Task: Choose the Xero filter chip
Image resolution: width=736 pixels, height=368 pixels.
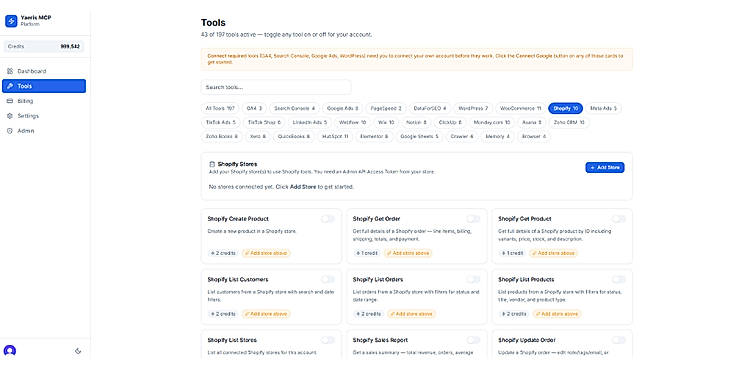Action: coord(258,137)
